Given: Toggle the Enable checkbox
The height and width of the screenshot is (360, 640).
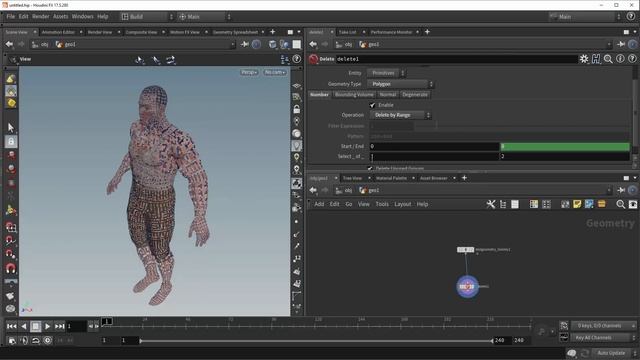Looking at the screenshot, I should [x=373, y=105].
